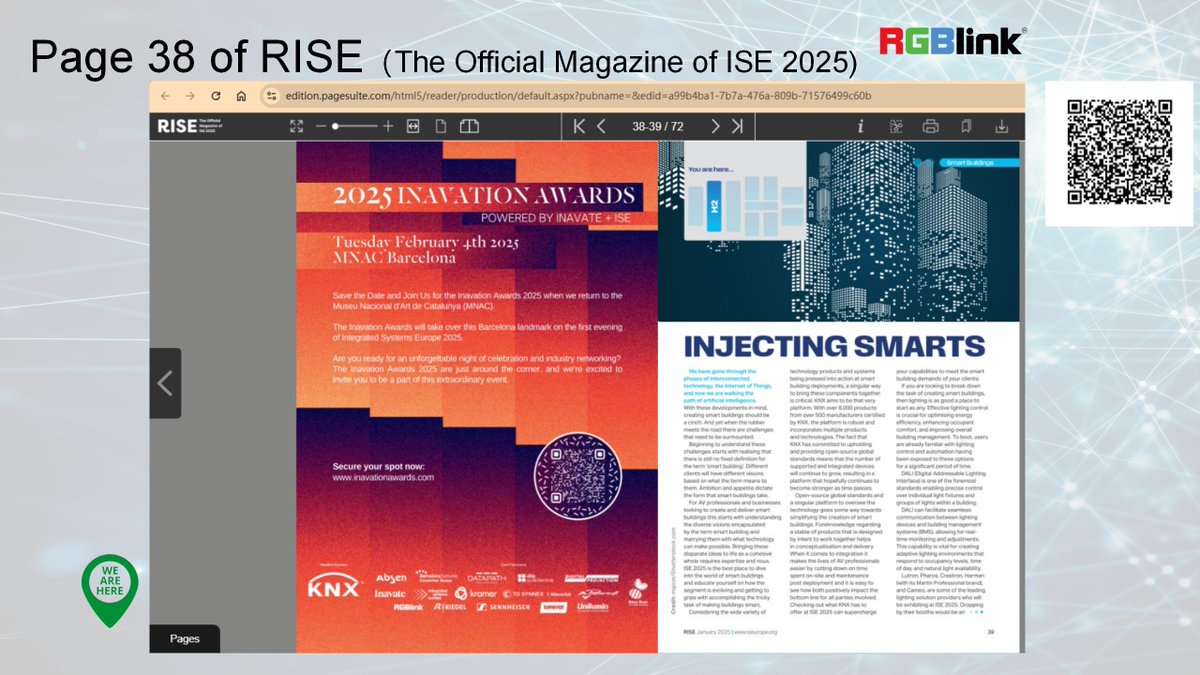Adjust the zoom slider handle
The height and width of the screenshot is (675, 1200).
click(335, 126)
